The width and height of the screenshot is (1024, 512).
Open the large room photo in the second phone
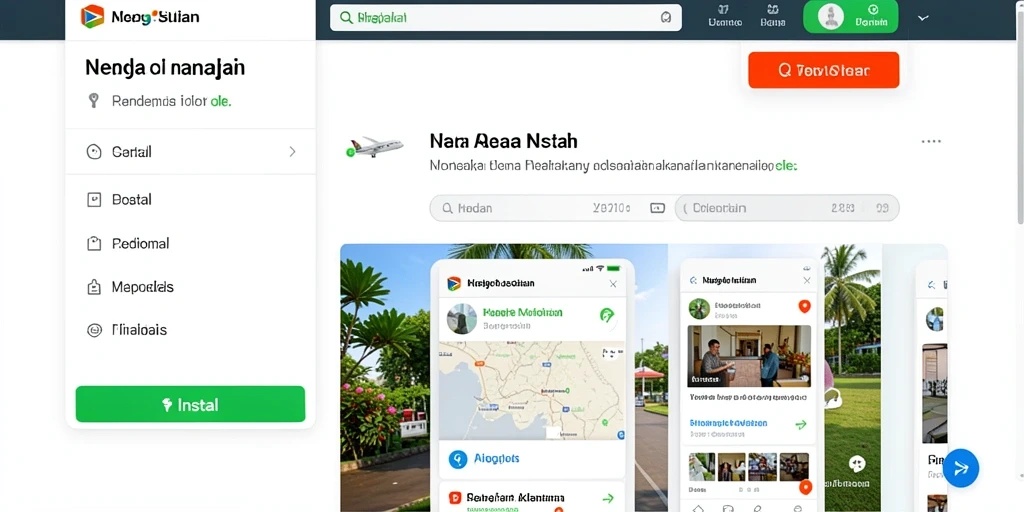tap(749, 356)
